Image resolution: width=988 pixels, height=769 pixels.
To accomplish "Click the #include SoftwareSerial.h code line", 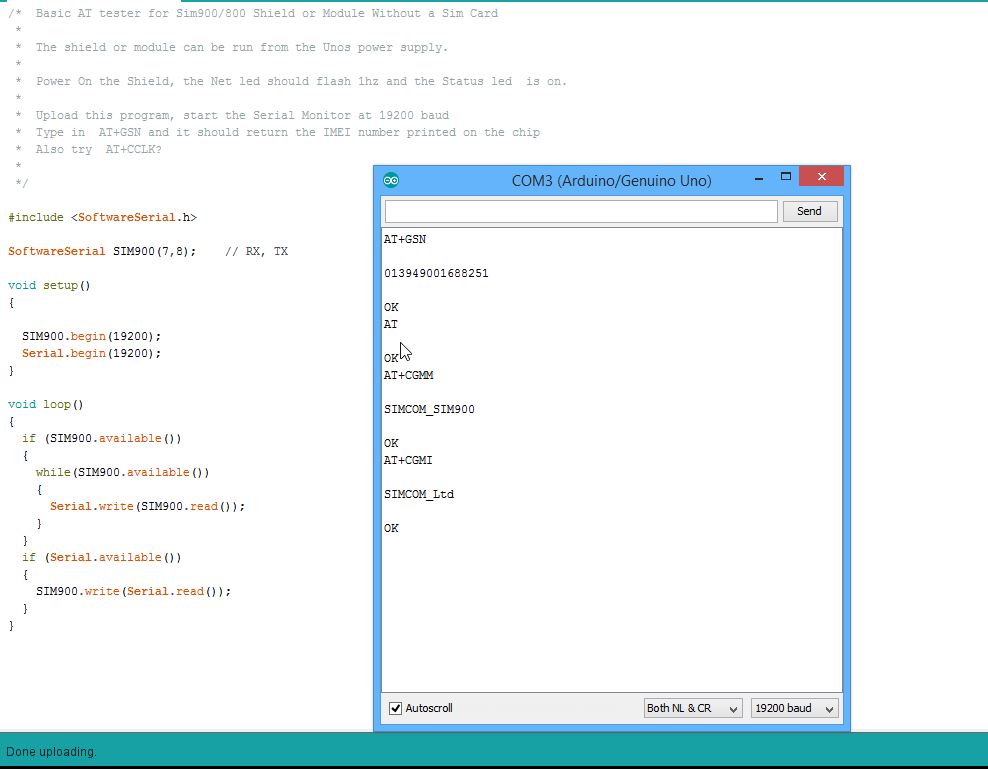I will [102, 217].
